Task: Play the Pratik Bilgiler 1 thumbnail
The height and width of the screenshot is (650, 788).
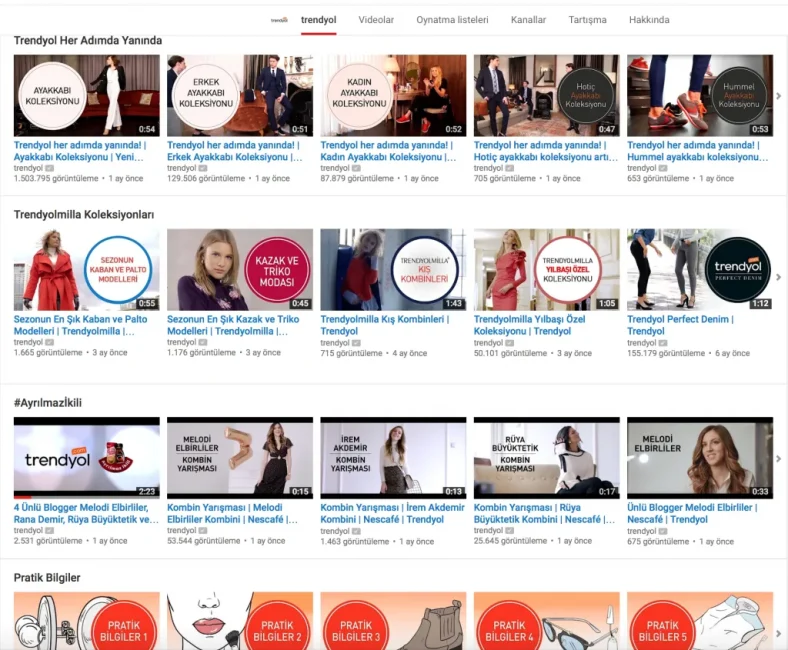Action: click(86, 621)
